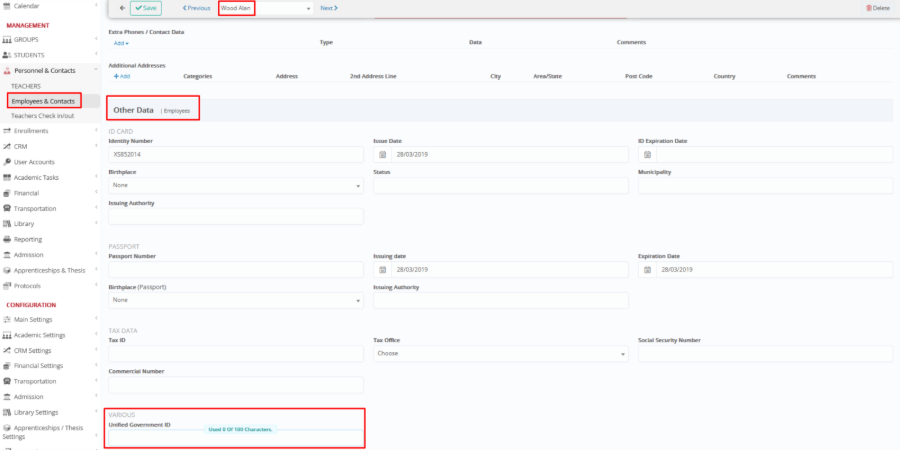900x450 pixels.
Task: Open the passport Issuing date calendar picker
Action: pyautogui.click(x=382, y=270)
